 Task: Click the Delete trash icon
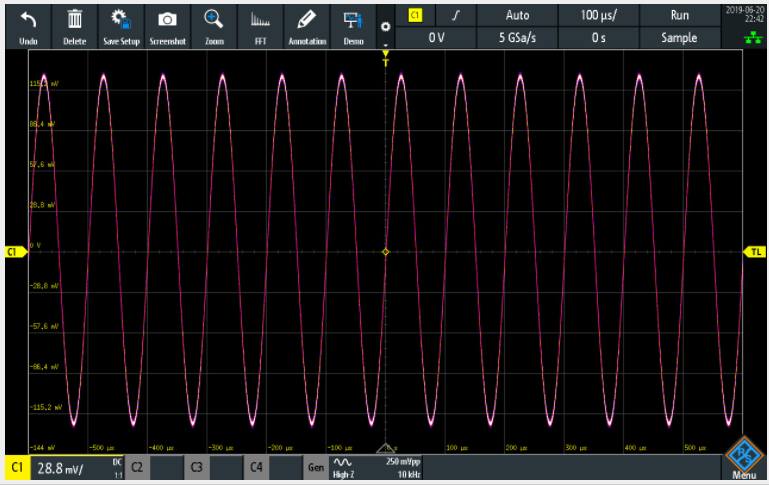click(75, 27)
